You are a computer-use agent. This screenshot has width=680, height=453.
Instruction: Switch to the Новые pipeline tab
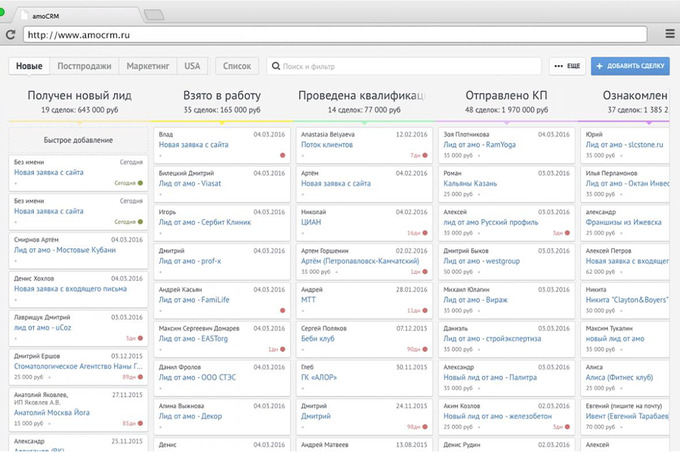29,66
